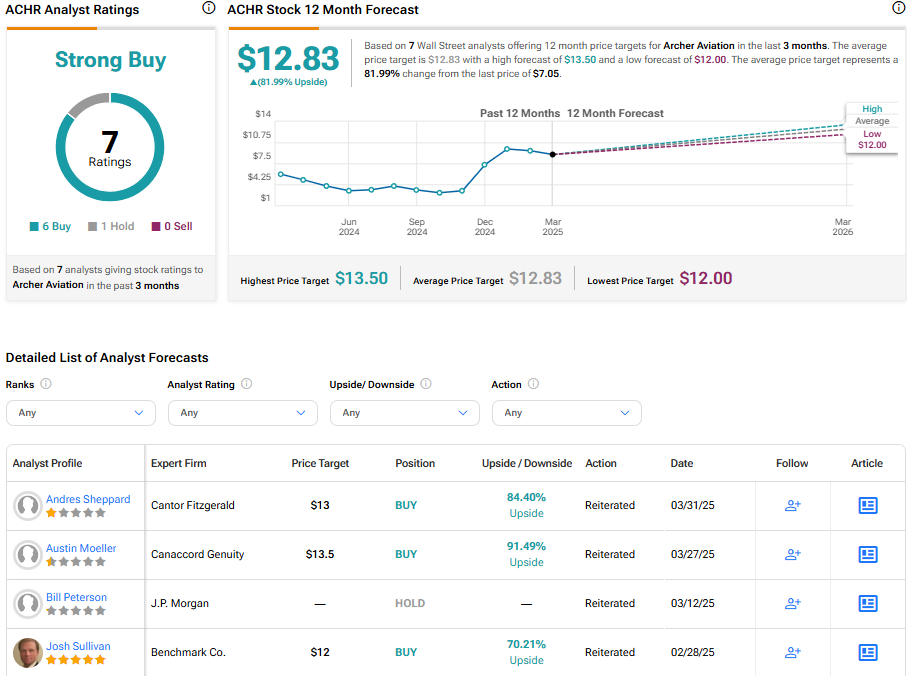Image resolution: width=907 pixels, height=676 pixels.
Task: Click the Position column header
Action: pyautogui.click(x=415, y=463)
